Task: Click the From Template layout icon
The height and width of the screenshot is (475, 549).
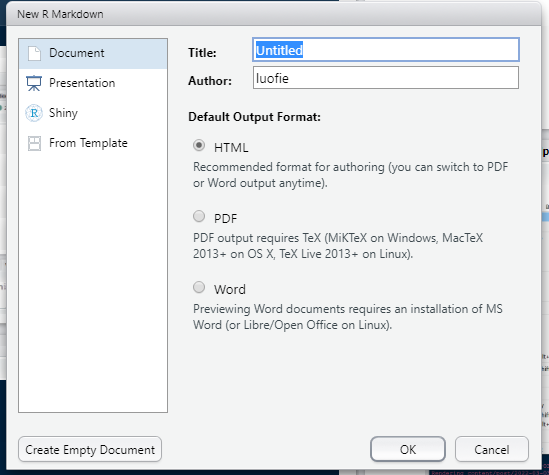Action: [34, 143]
